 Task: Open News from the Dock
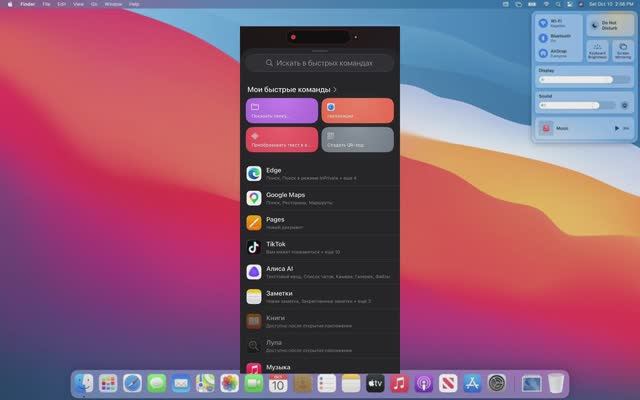tap(448, 384)
